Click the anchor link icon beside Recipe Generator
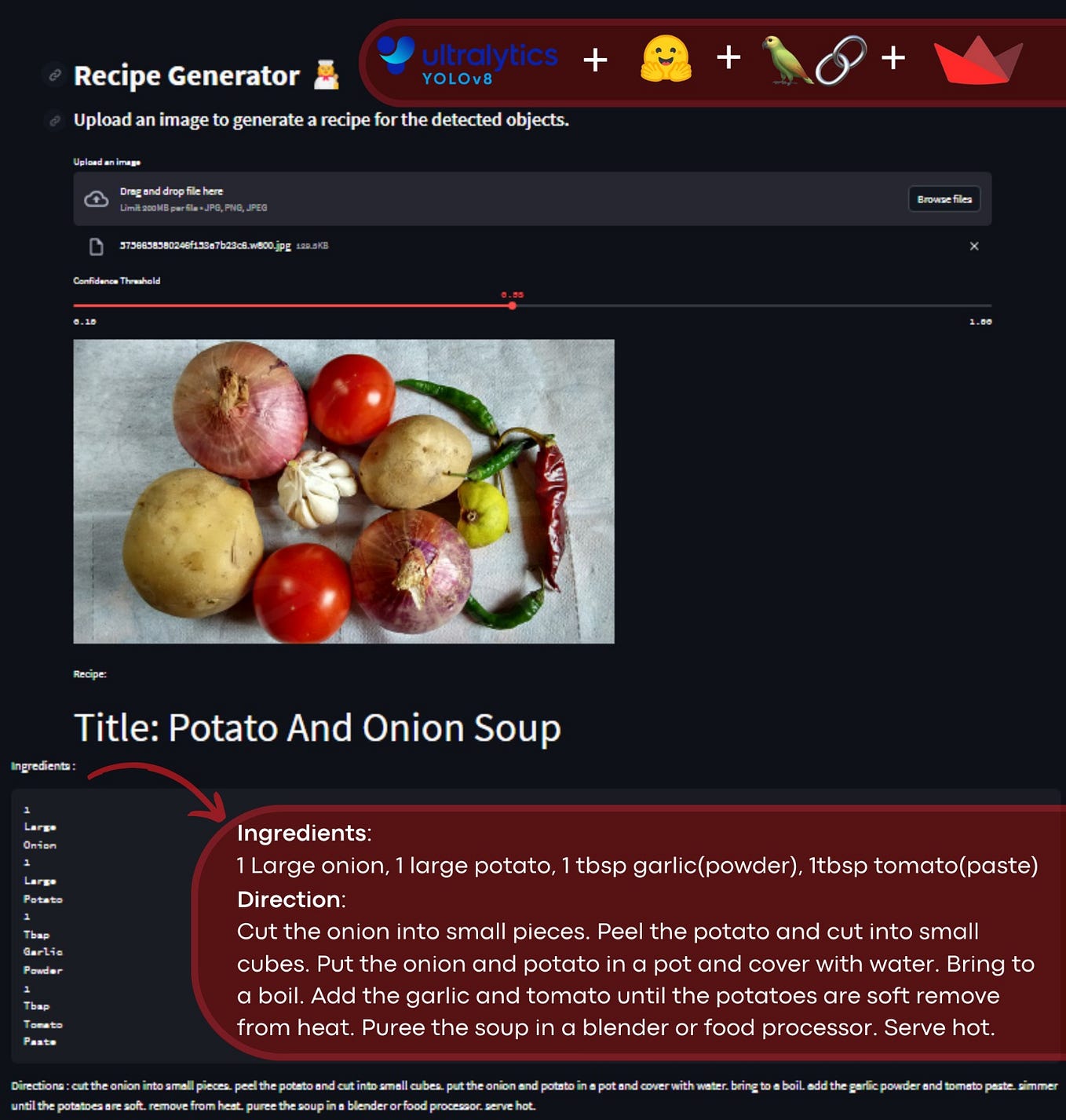Image resolution: width=1066 pixels, height=1120 pixels. point(55,75)
